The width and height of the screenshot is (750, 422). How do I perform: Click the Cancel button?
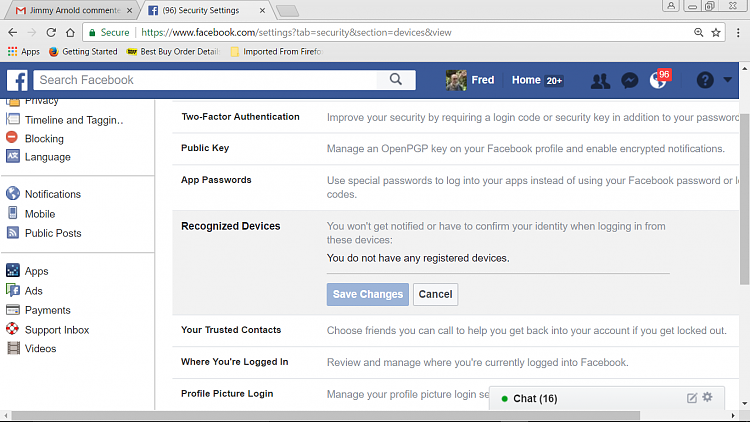click(435, 294)
